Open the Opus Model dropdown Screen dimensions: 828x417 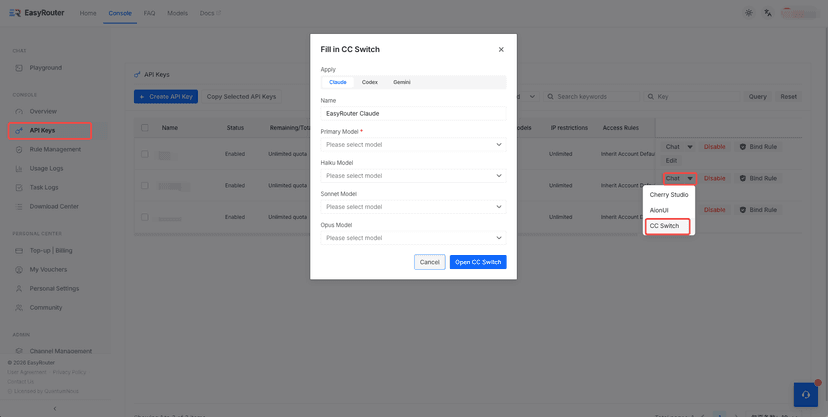(413, 238)
